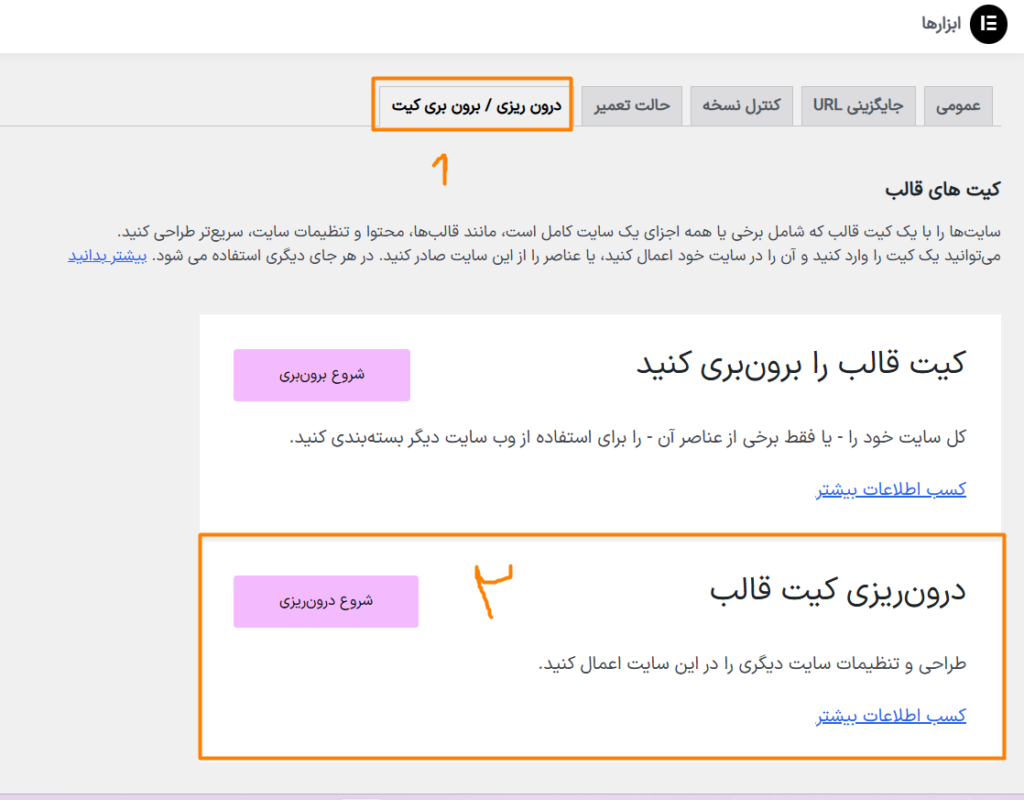Switch to the عمومی (General) tab
The image size is (1024, 800).
click(x=958, y=105)
